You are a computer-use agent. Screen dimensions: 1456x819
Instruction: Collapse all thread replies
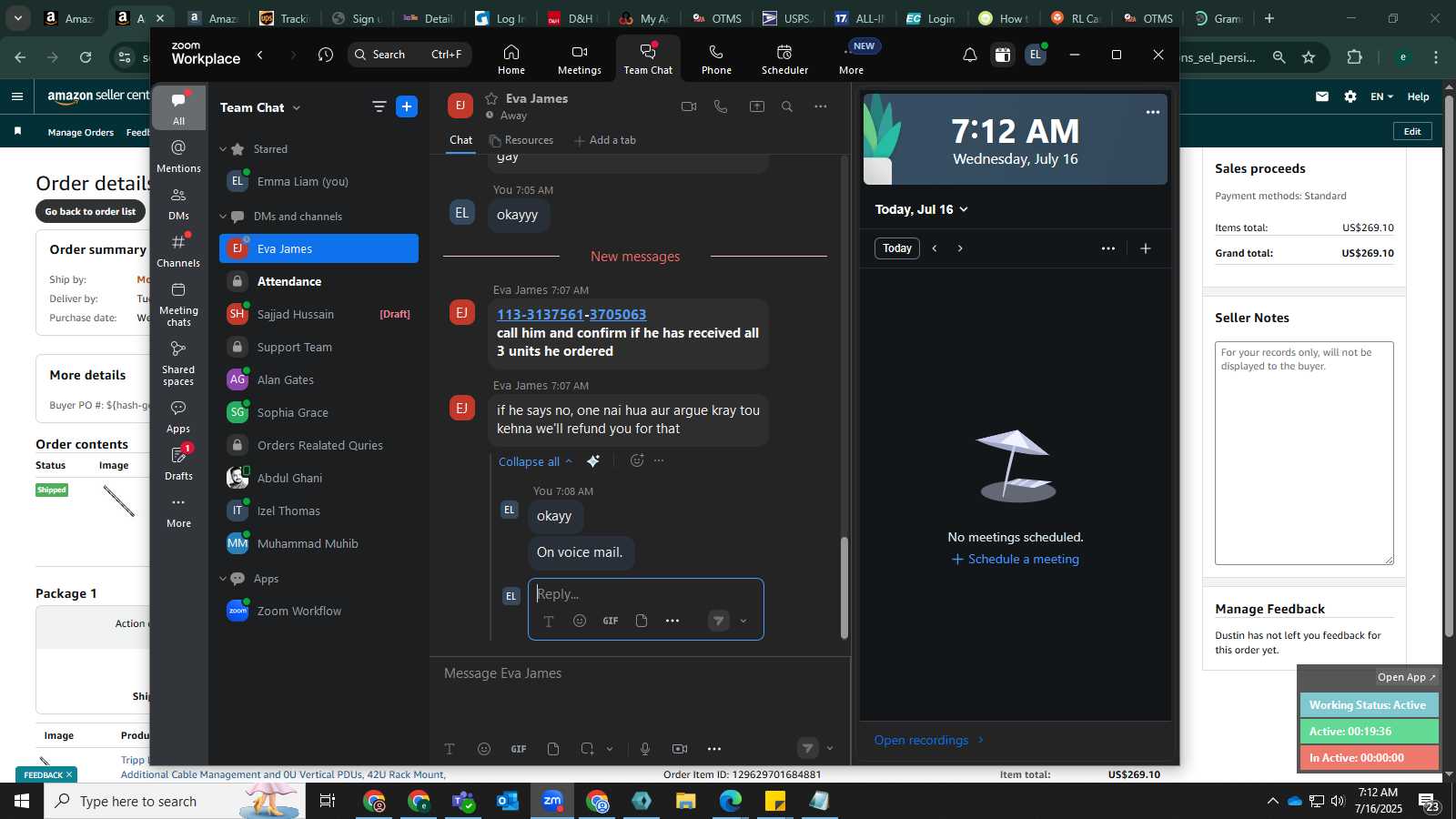coord(535,461)
